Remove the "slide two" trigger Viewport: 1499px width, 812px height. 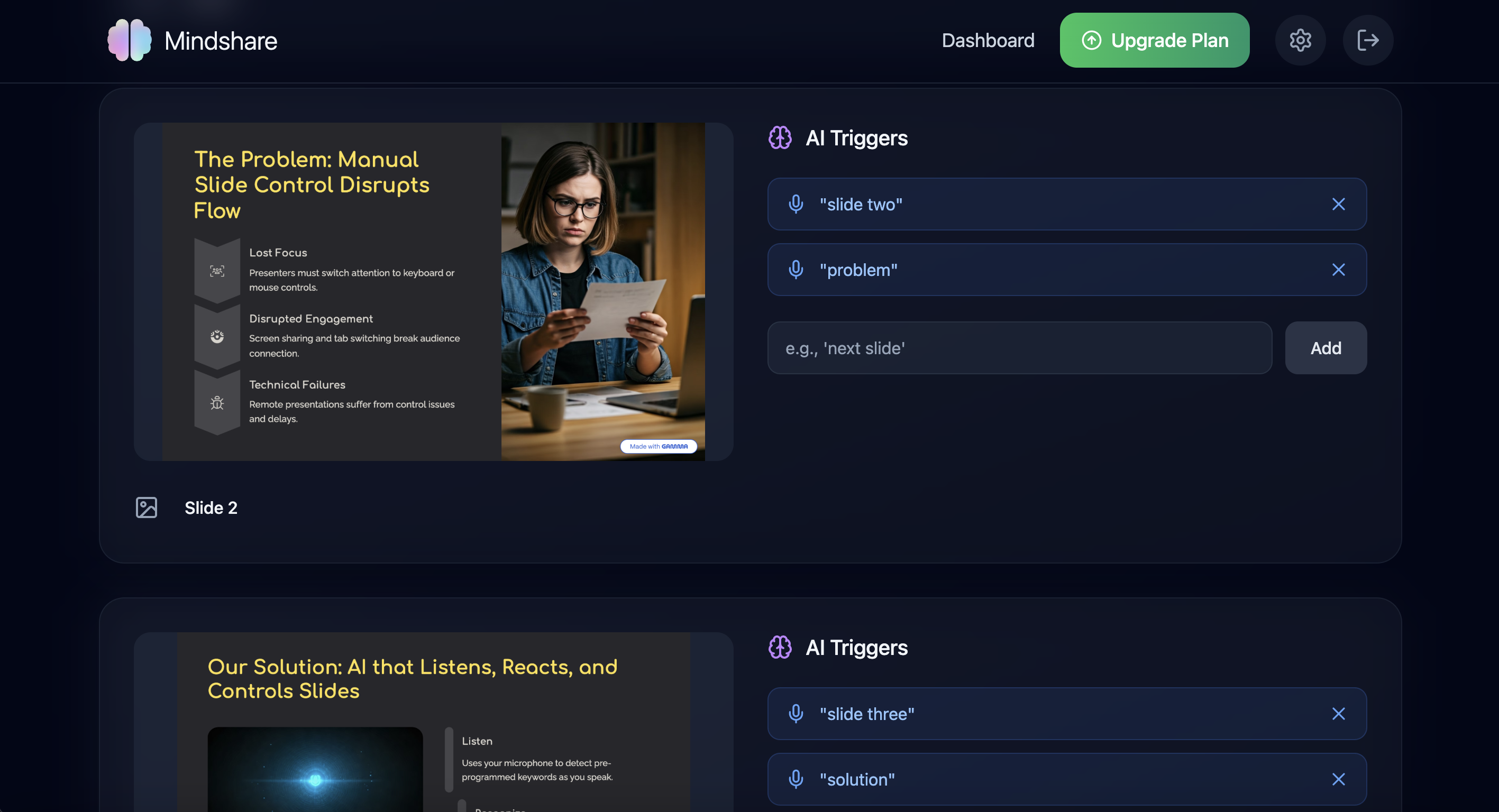(1338, 204)
